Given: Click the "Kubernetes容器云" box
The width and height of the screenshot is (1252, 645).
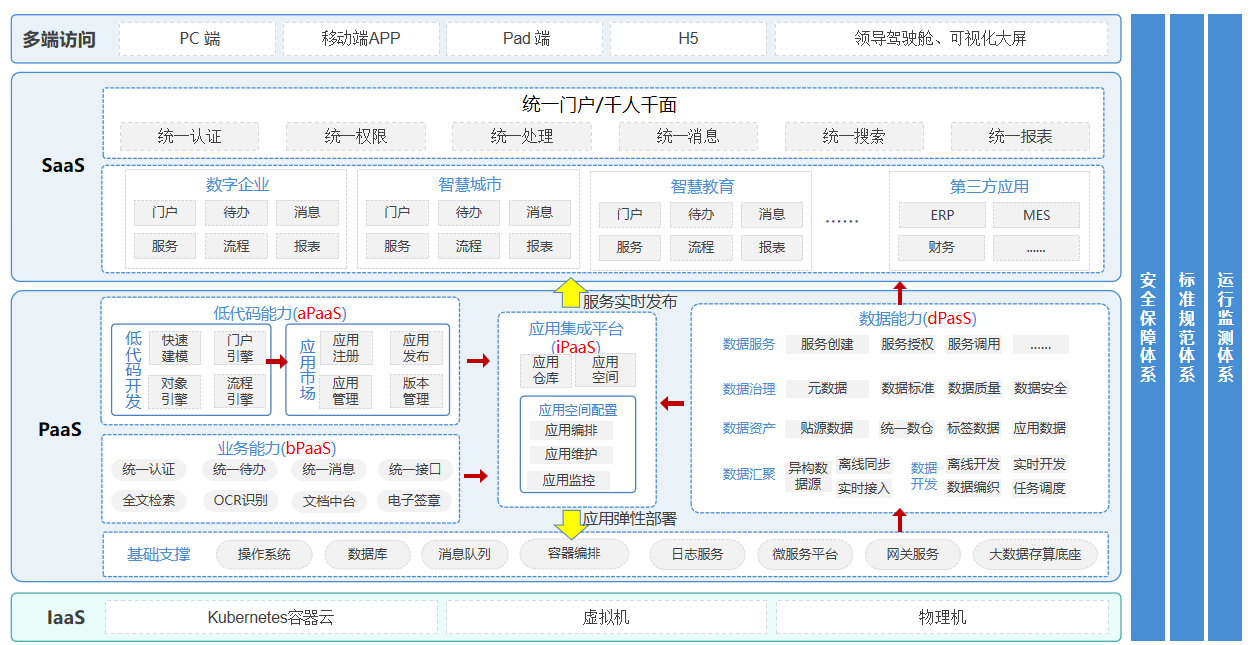Looking at the screenshot, I should [271, 617].
